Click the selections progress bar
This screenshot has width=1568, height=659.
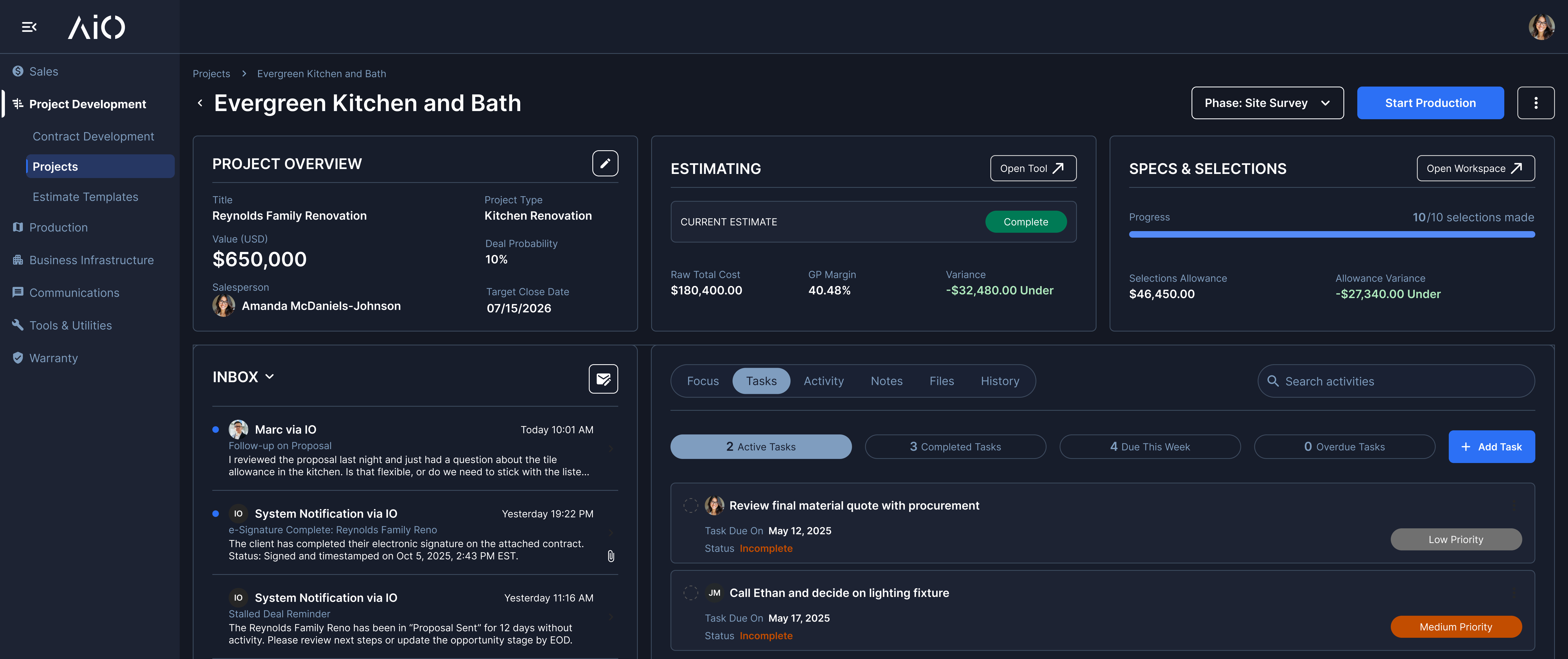(1332, 234)
